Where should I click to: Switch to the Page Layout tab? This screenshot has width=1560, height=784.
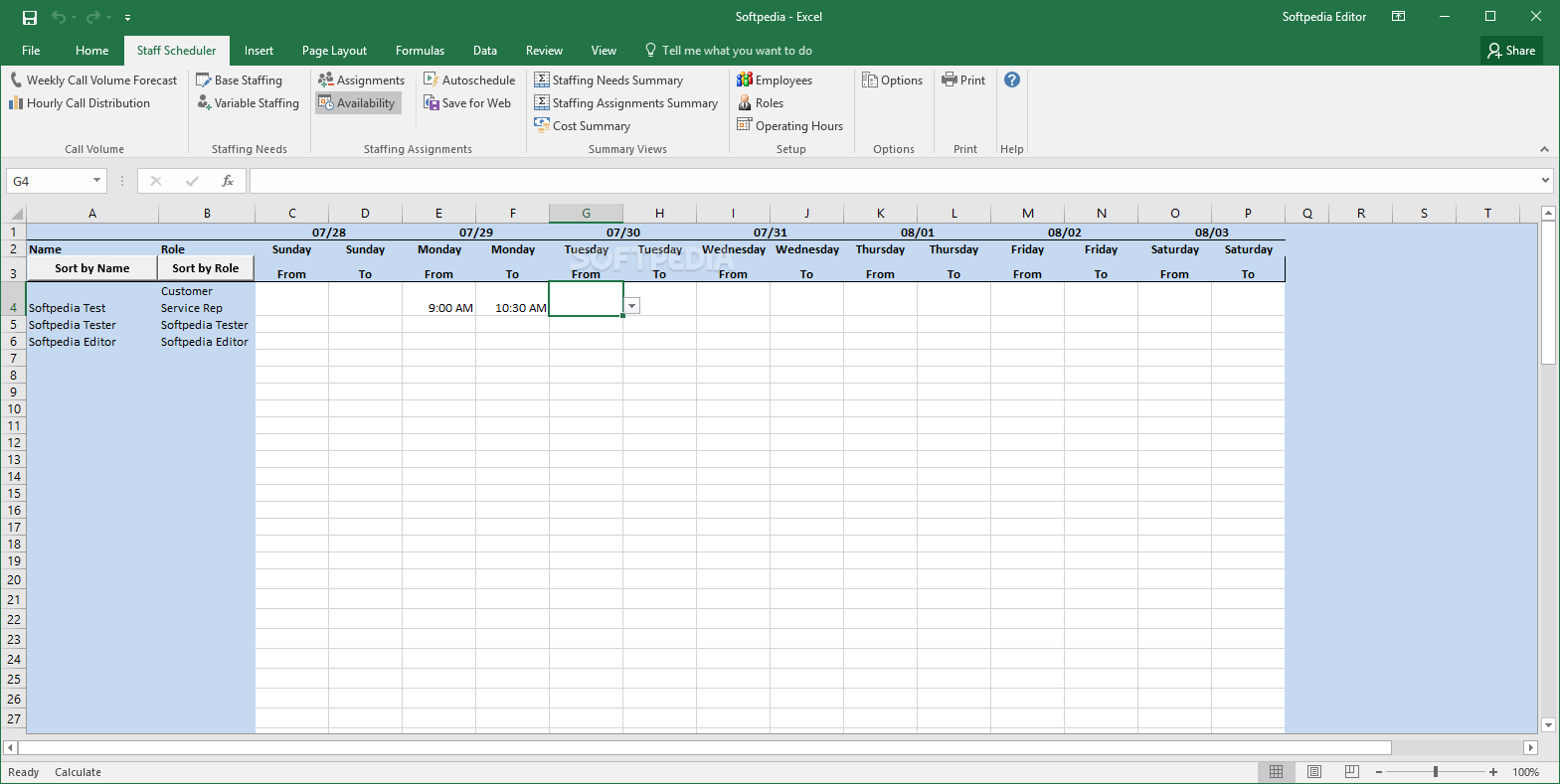pos(334,51)
